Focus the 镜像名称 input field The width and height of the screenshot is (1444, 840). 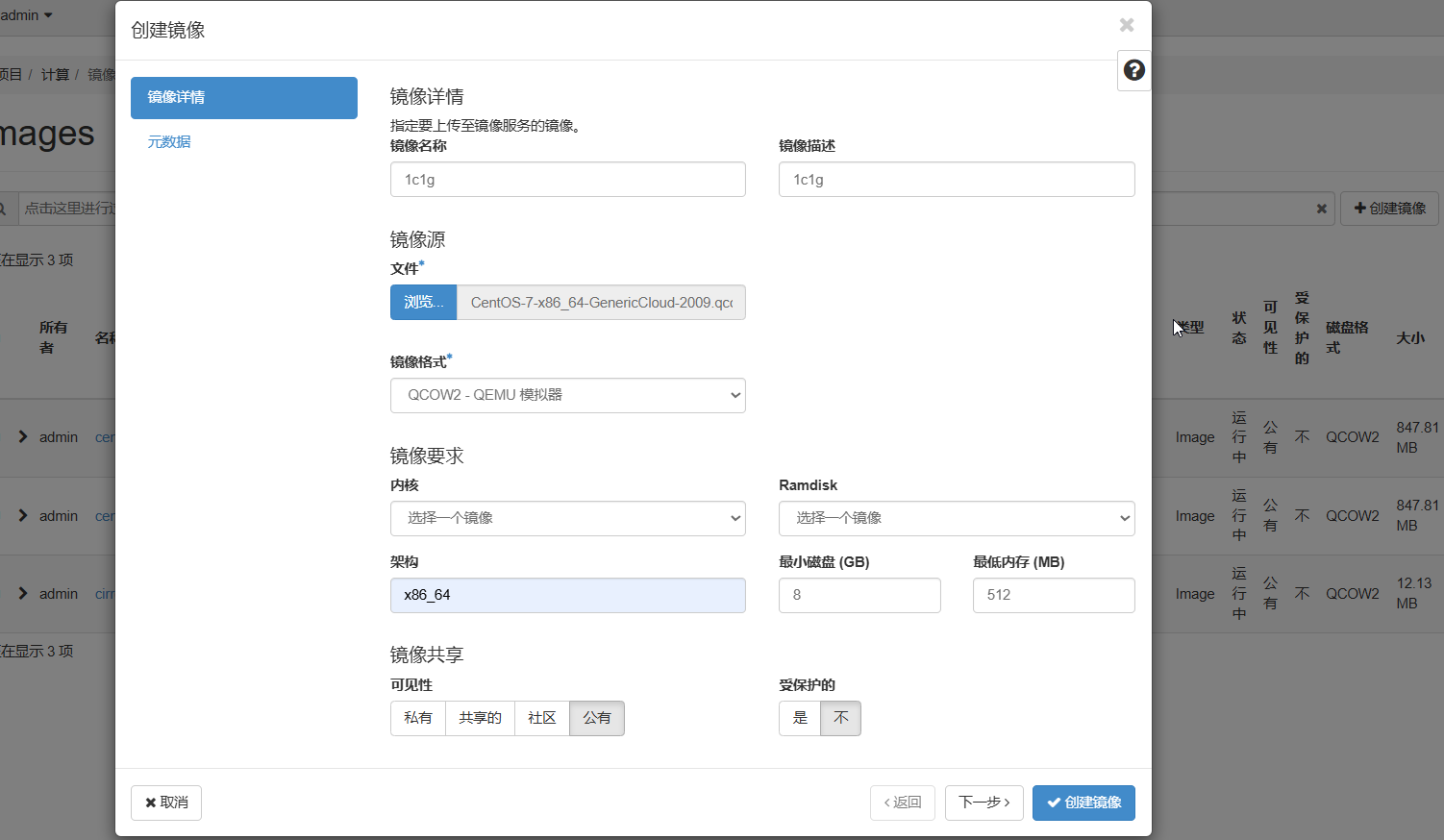coord(568,180)
